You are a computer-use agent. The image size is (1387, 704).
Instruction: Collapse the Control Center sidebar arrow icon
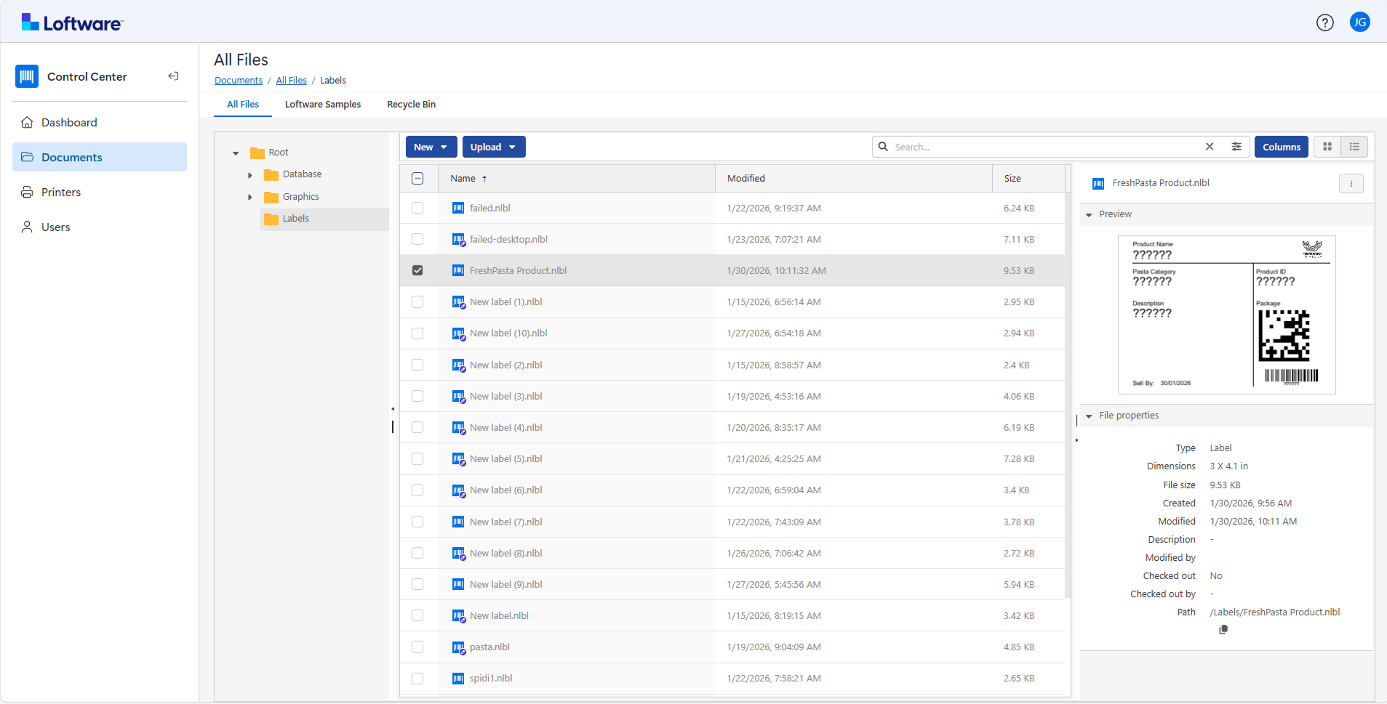coord(173,76)
